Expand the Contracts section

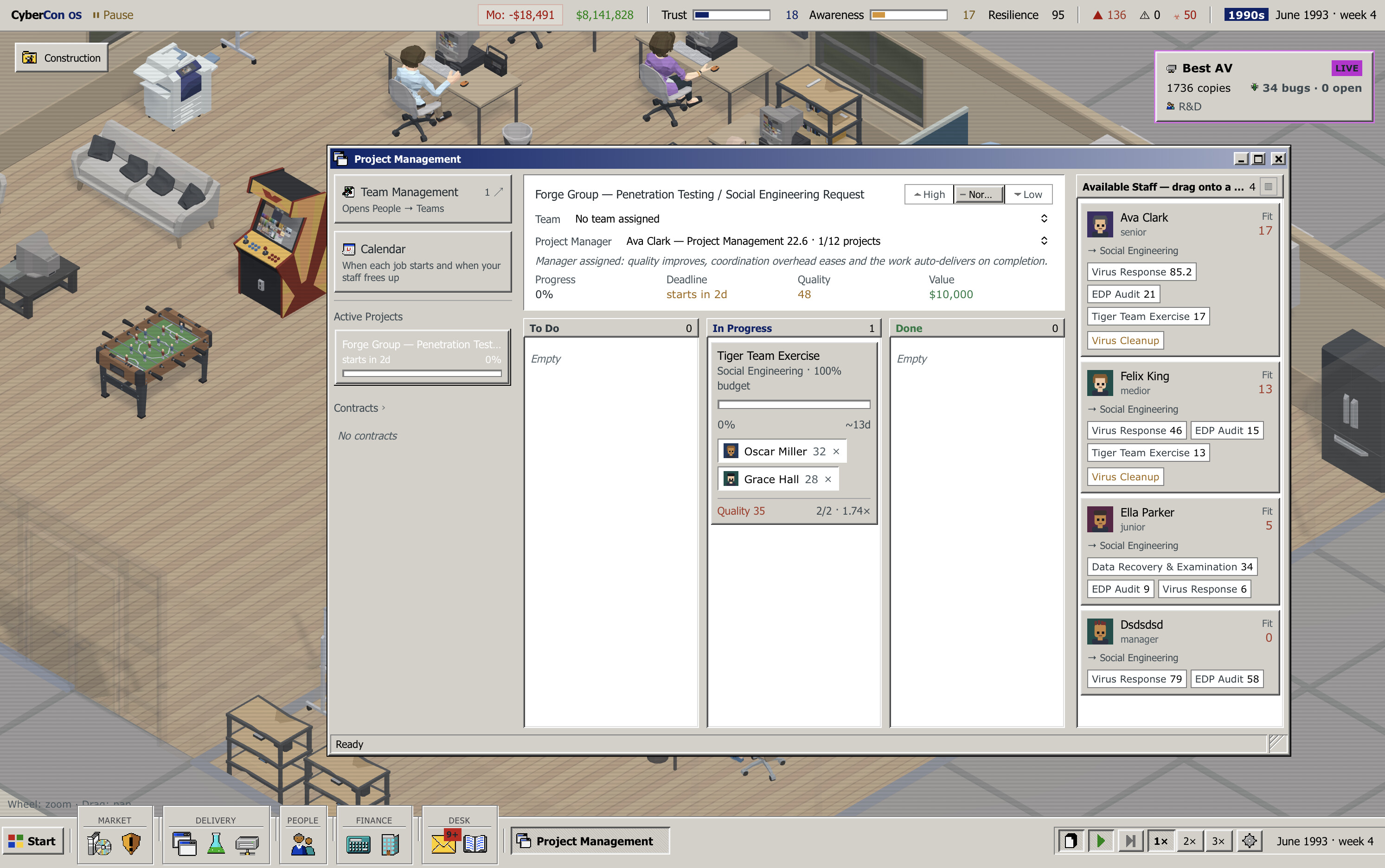359,408
